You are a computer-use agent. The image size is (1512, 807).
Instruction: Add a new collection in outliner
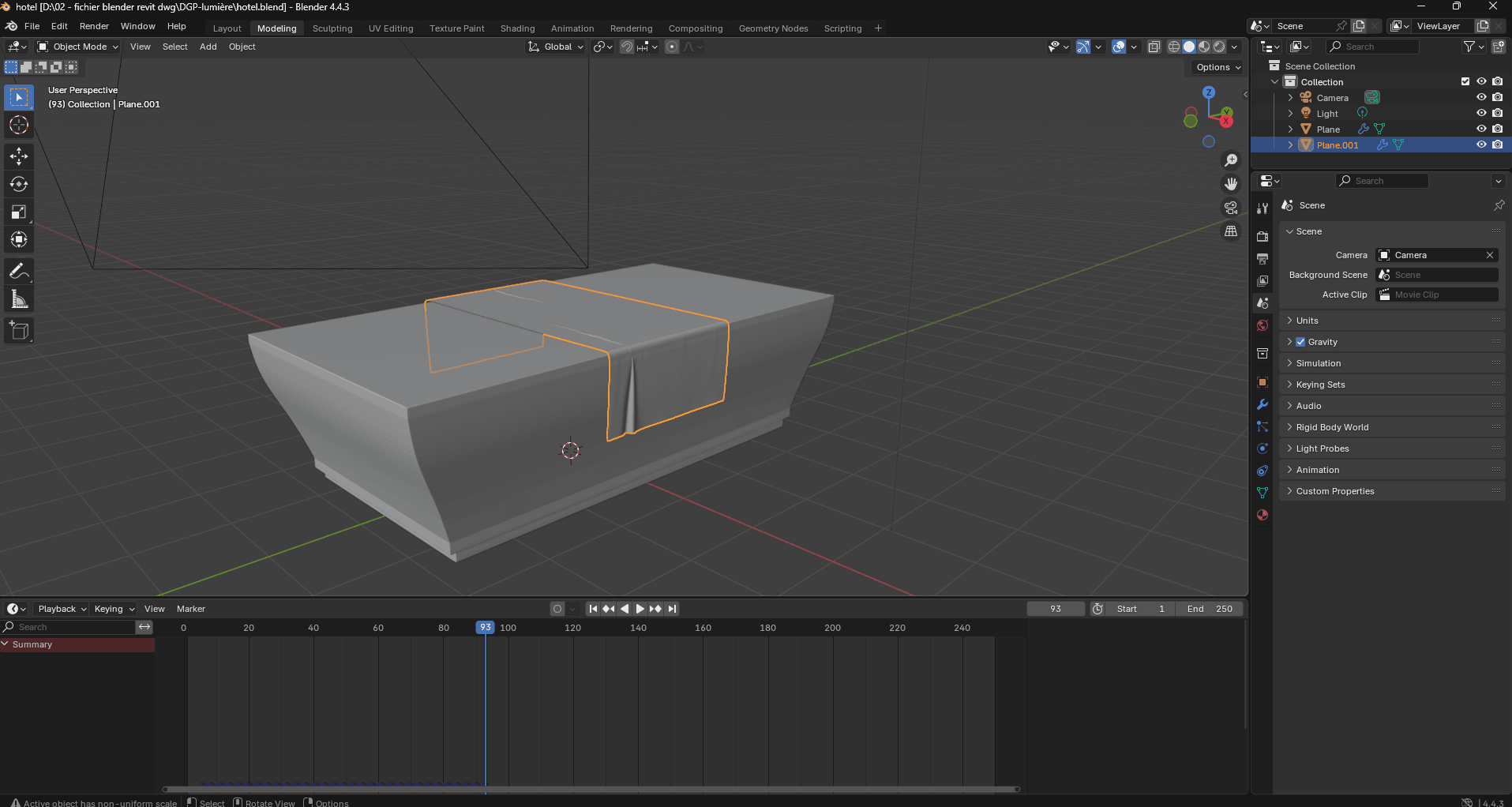click(x=1499, y=47)
